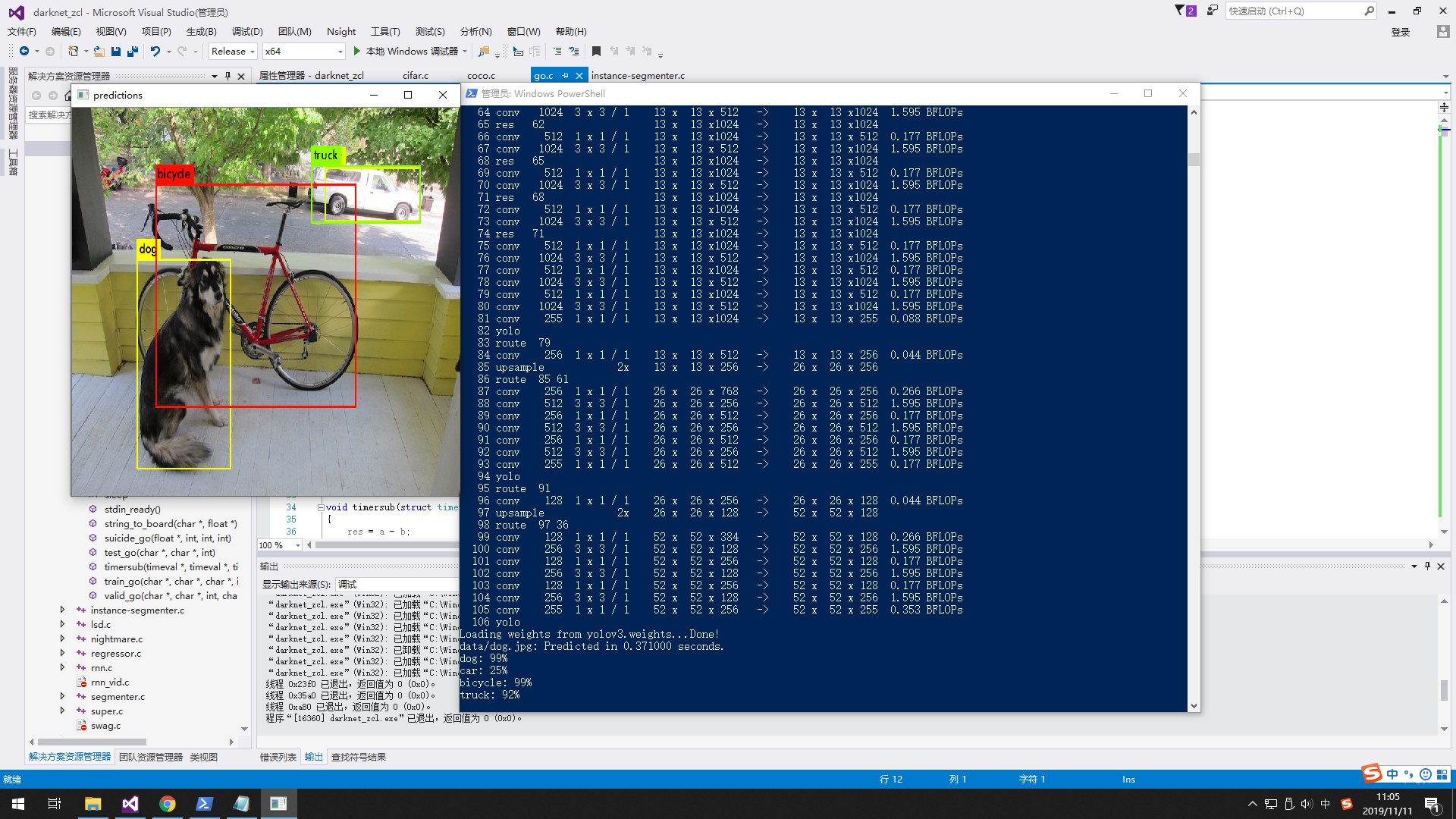The image size is (1456, 819).
Task: Click the Solution Explorer search field
Action: click(49, 115)
